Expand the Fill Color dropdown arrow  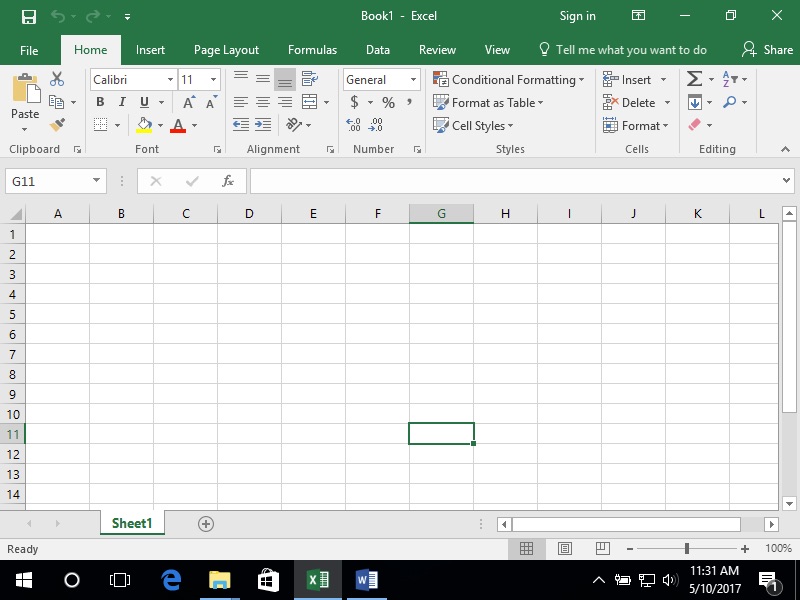pyautogui.click(x=160, y=125)
